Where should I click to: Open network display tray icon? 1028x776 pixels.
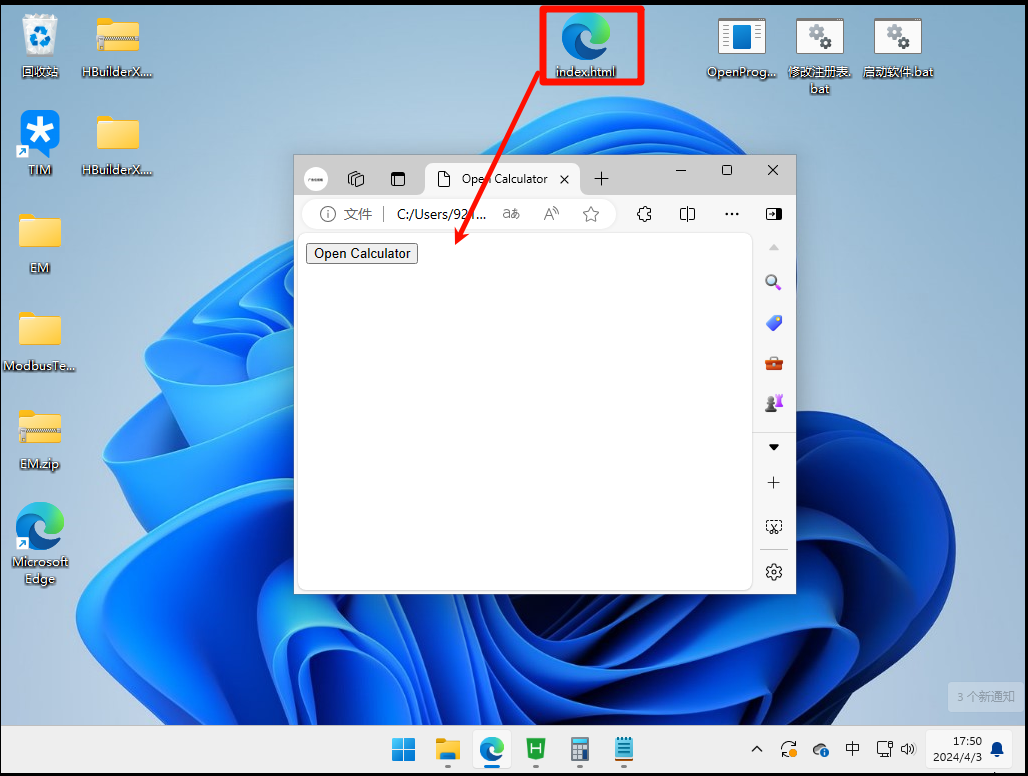(884, 749)
